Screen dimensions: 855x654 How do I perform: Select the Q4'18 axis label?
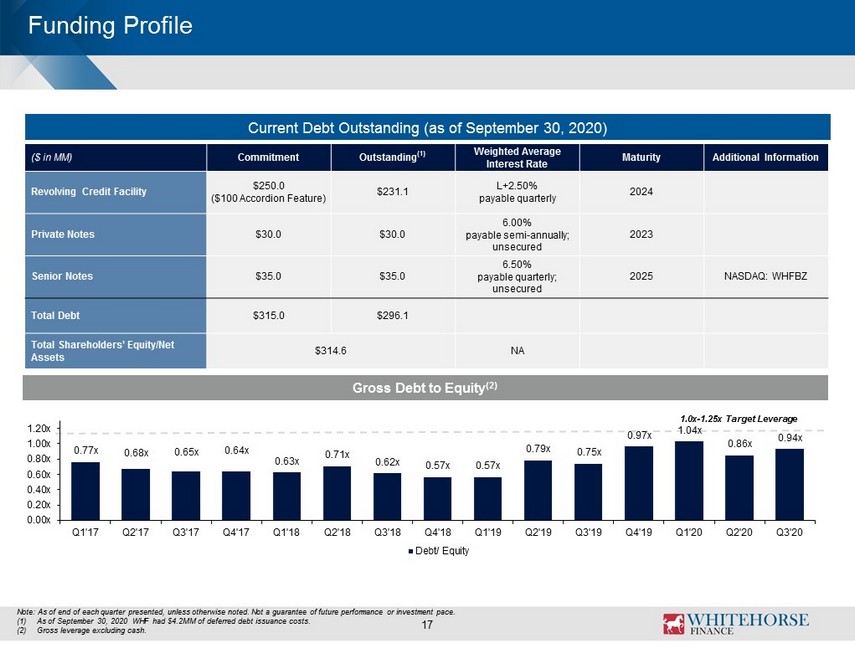pyautogui.click(x=437, y=532)
